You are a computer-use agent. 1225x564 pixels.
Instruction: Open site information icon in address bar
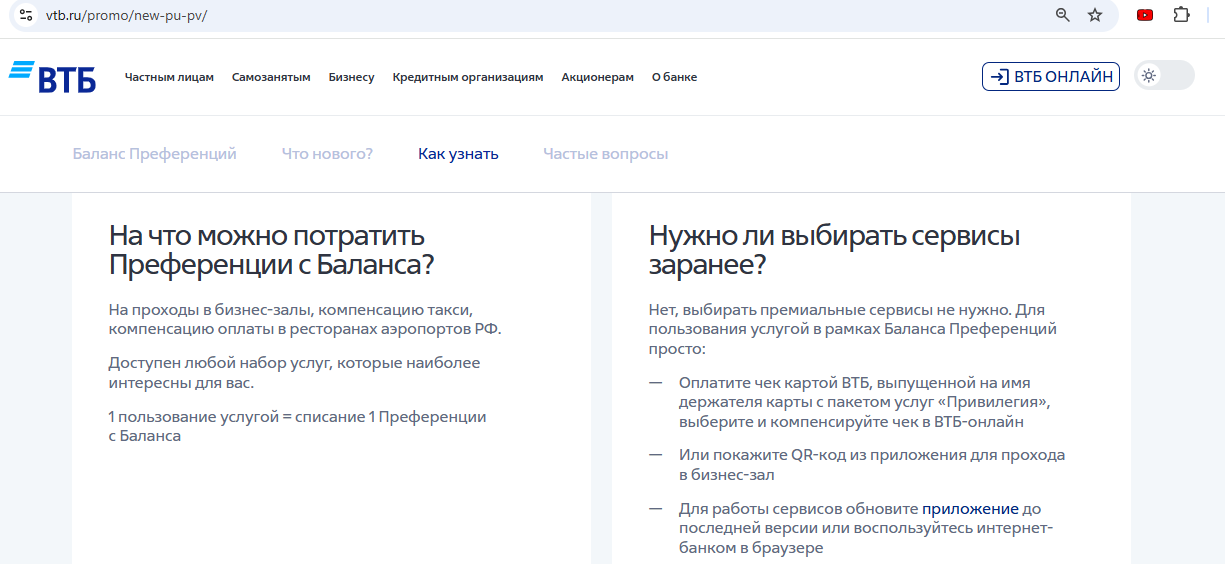coord(26,15)
